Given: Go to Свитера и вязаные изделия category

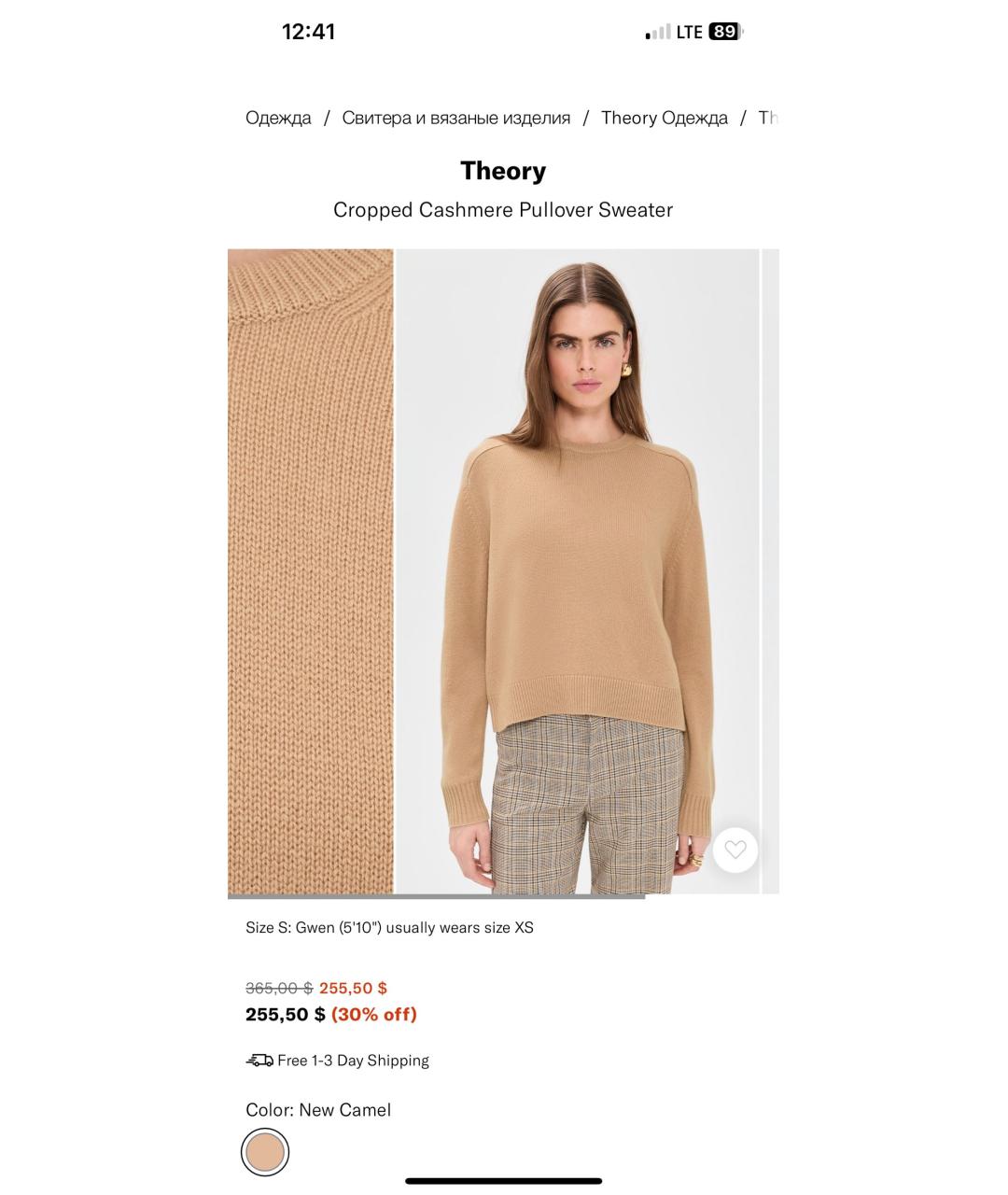Looking at the screenshot, I should 455,118.
